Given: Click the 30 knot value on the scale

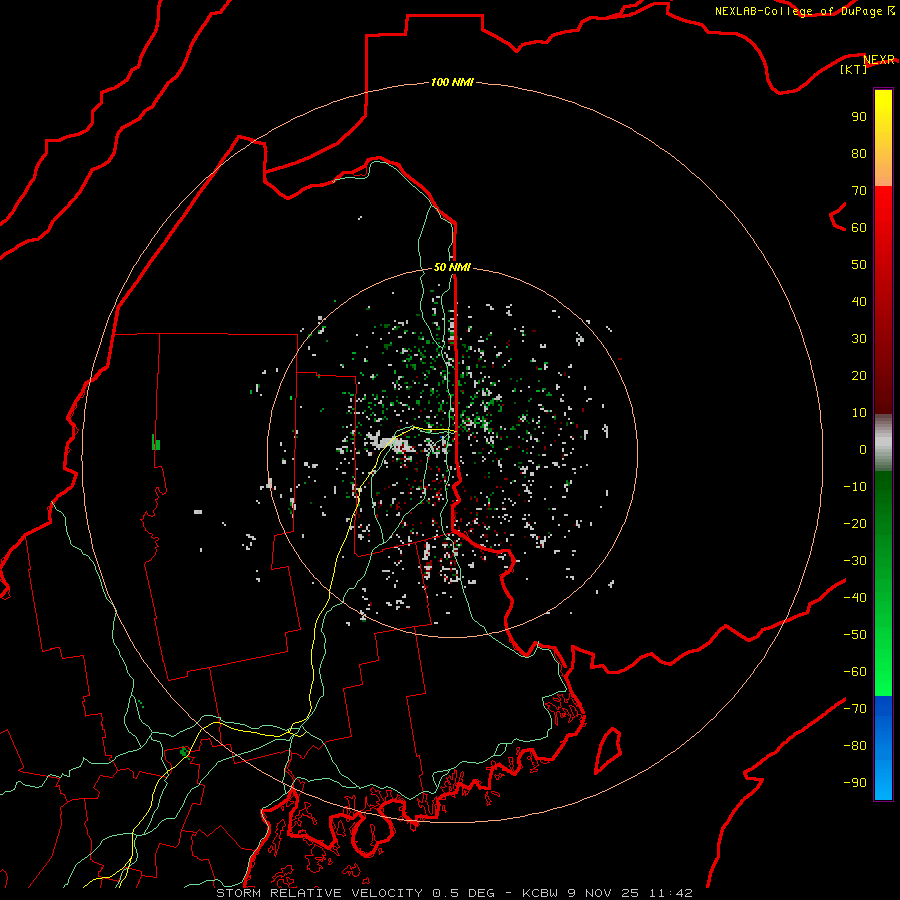Looking at the screenshot, I should click(859, 339).
